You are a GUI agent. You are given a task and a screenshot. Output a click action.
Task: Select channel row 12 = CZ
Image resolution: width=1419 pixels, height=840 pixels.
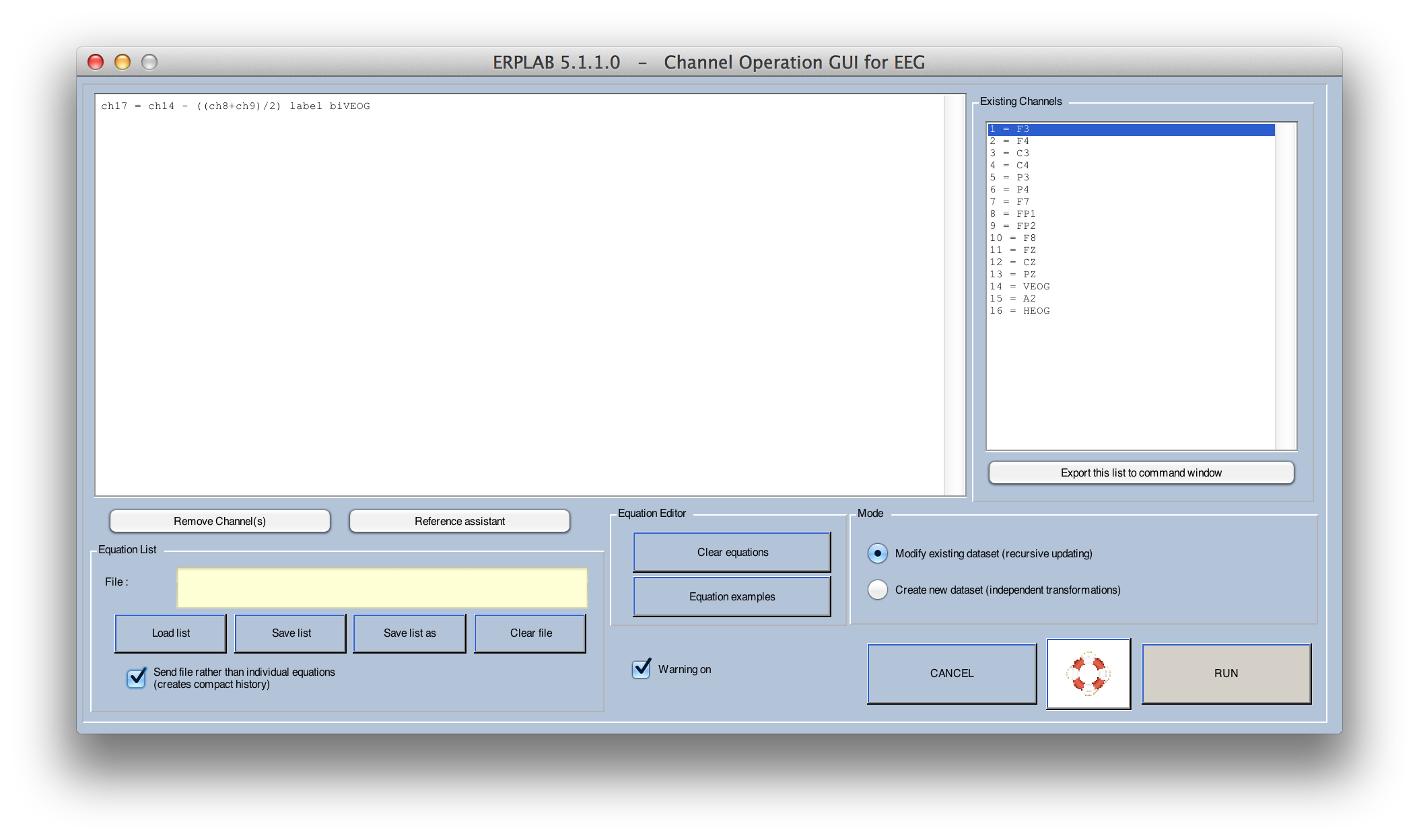(1131, 262)
